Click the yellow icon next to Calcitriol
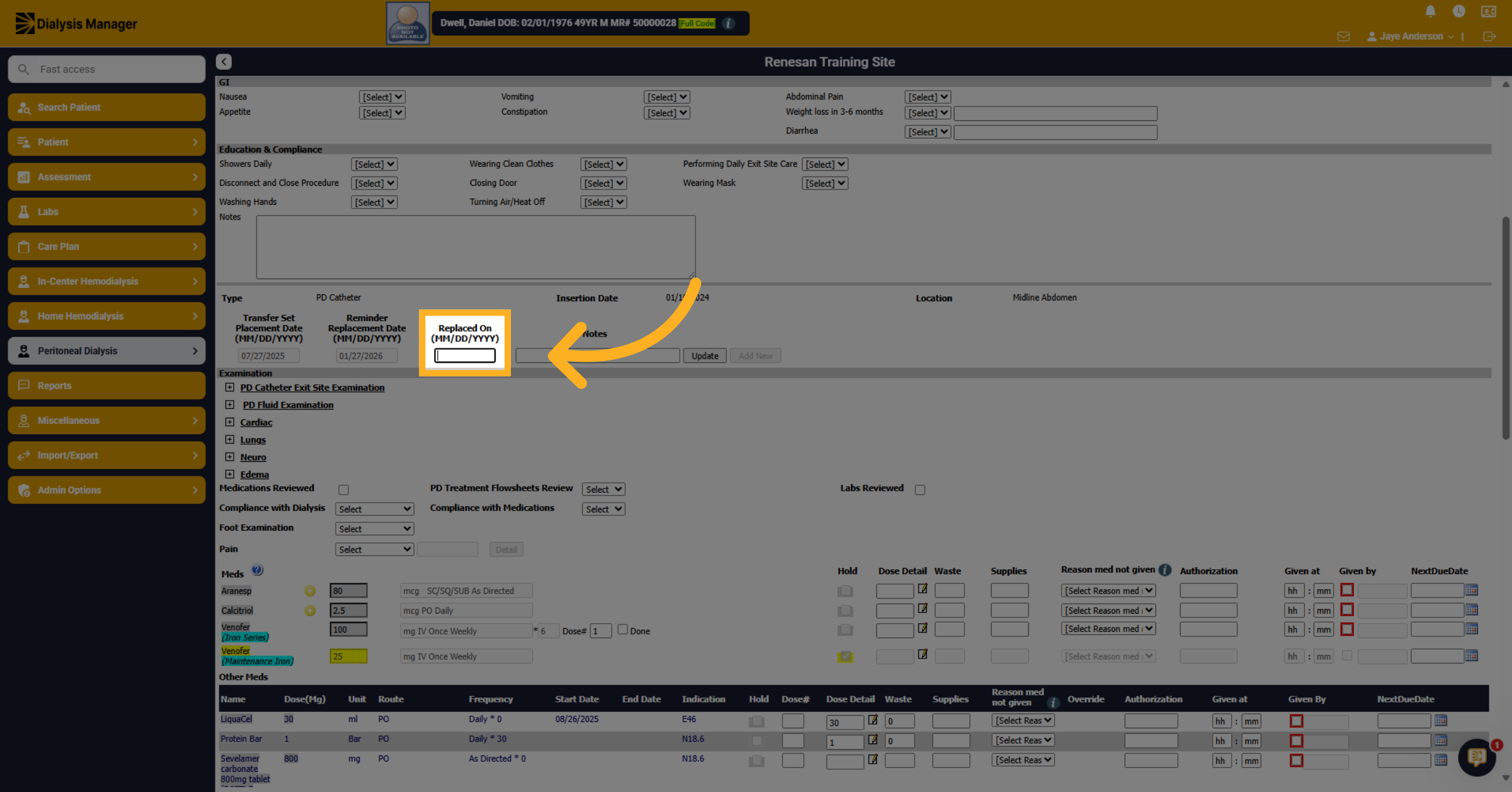The height and width of the screenshot is (792, 1512). click(310, 611)
